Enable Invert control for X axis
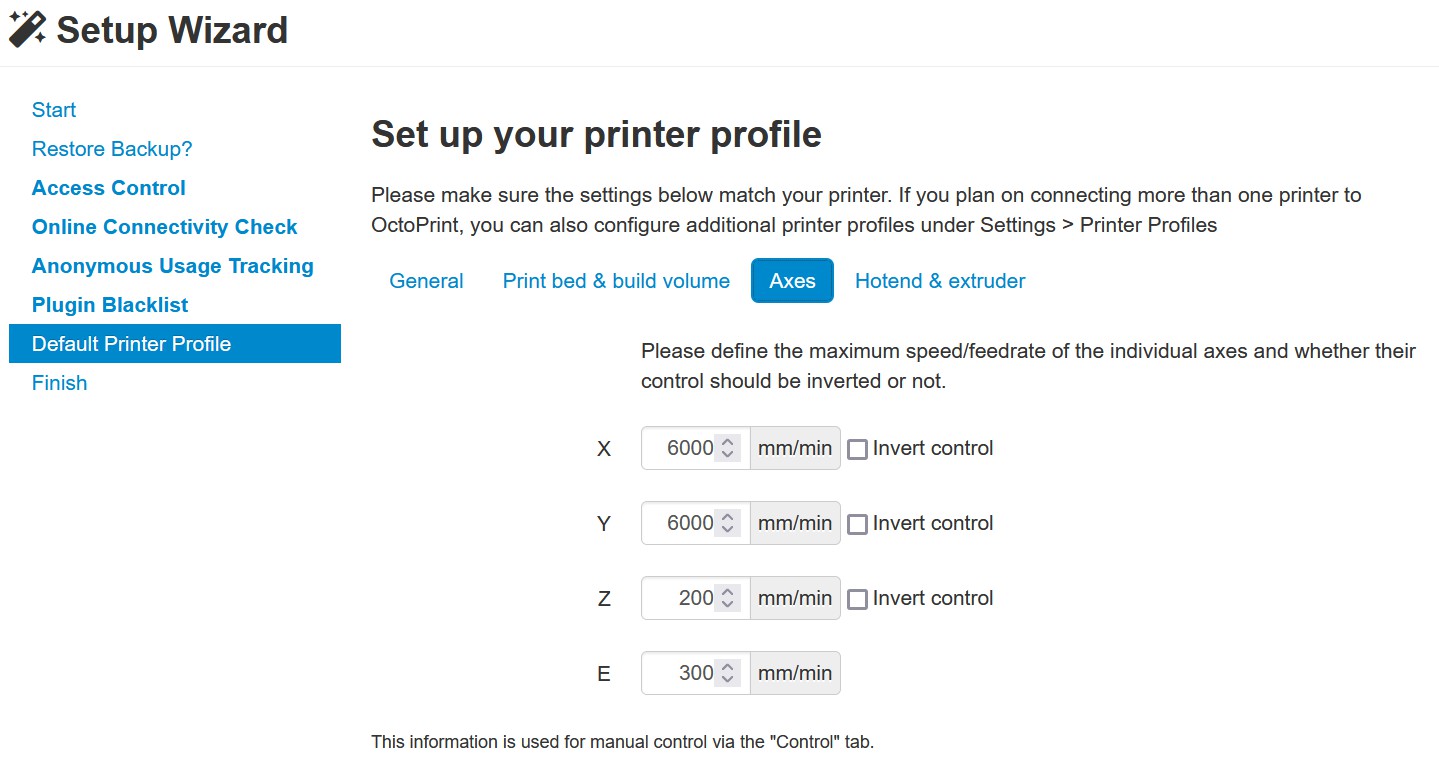 tap(857, 449)
